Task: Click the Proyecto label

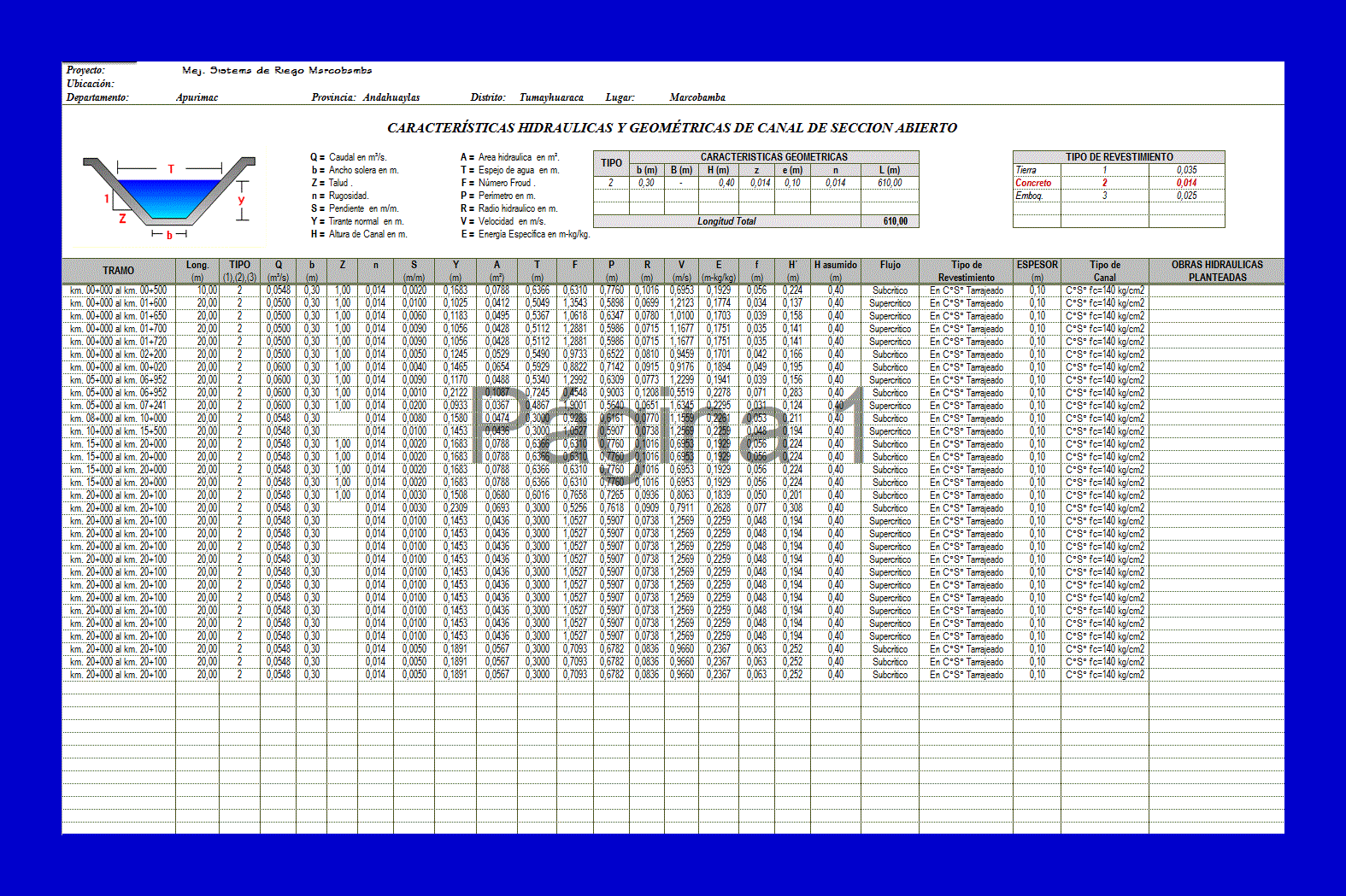Action: click(x=85, y=70)
